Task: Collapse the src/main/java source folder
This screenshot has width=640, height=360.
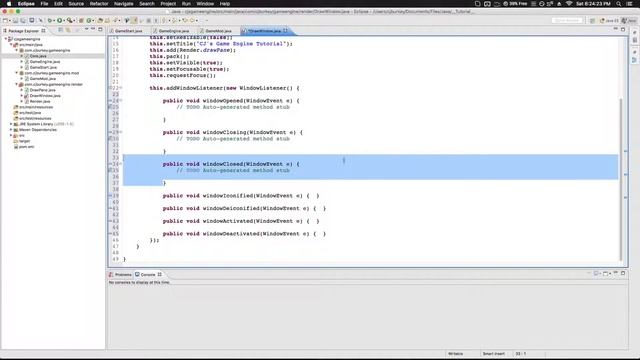Action: click(11, 45)
